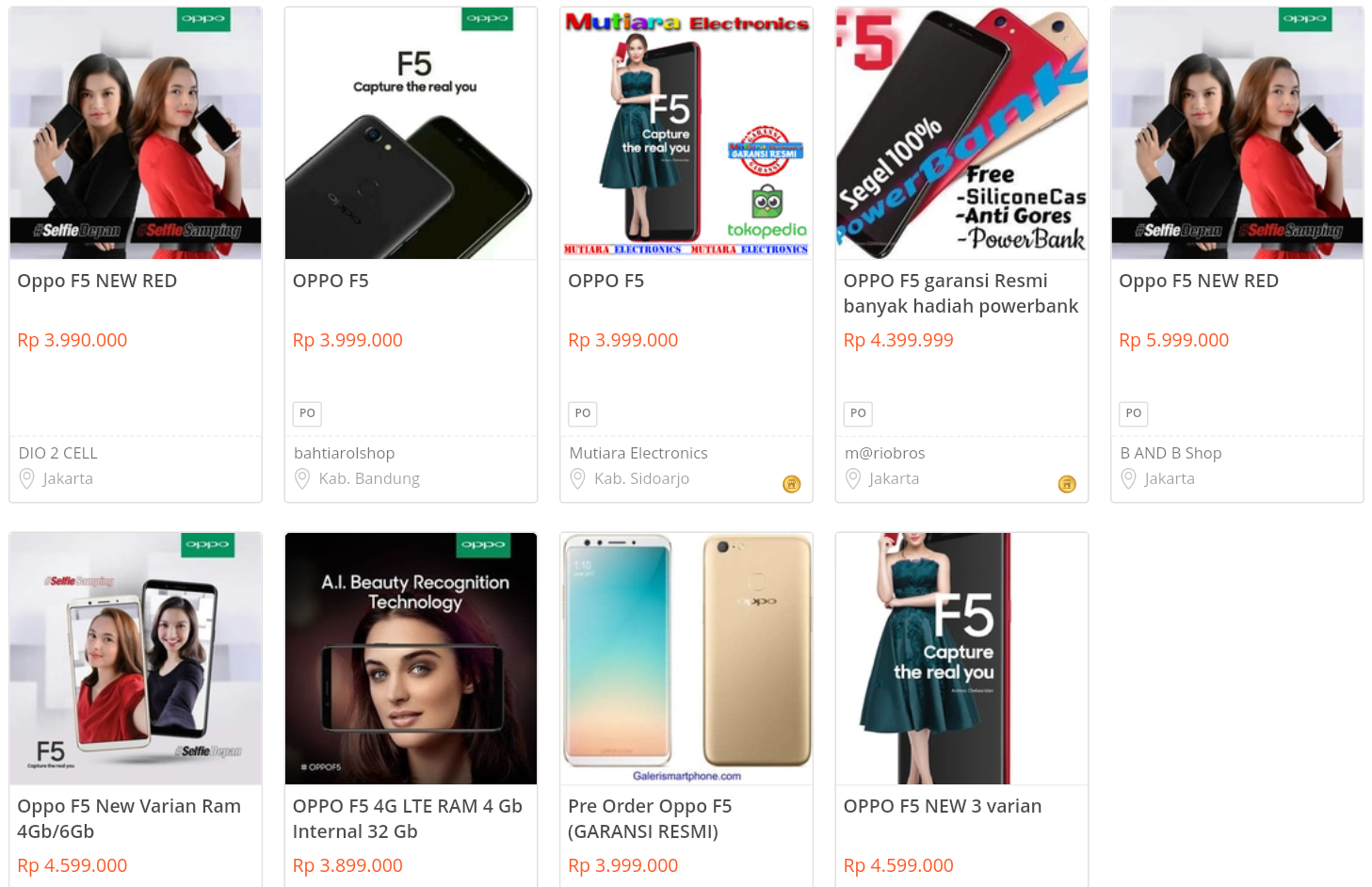
Task: Click the PO badge in Mutiara Electronics card
Action: tap(583, 413)
